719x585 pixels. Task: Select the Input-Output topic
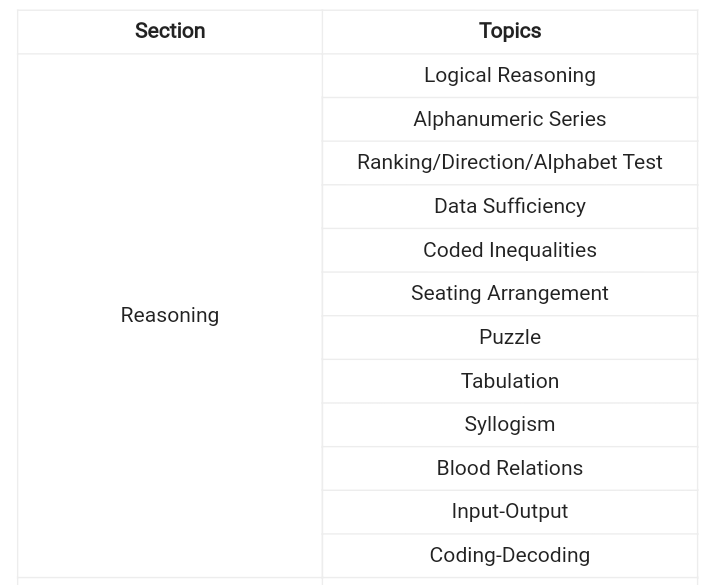(509, 511)
